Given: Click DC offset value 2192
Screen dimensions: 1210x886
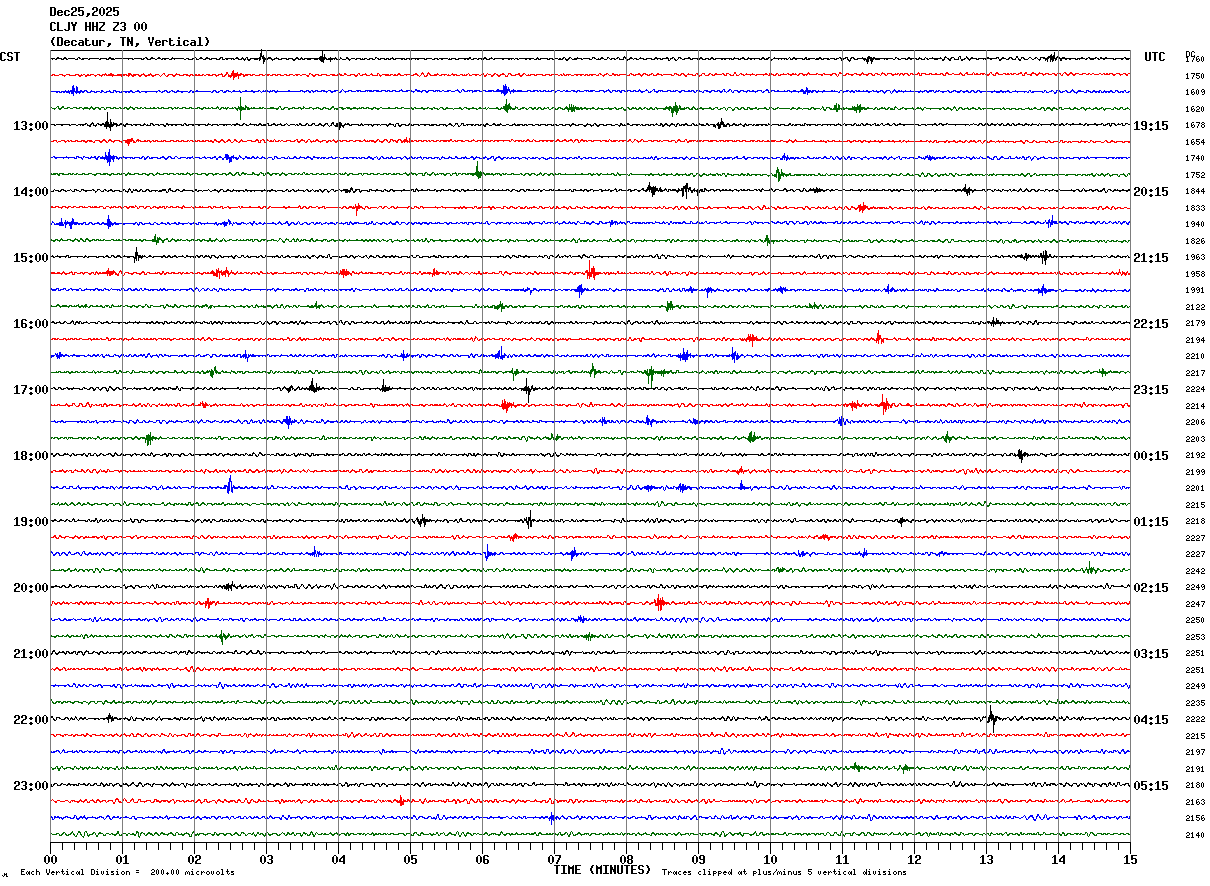Looking at the screenshot, I should pyautogui.click(x=1195, y=456).
